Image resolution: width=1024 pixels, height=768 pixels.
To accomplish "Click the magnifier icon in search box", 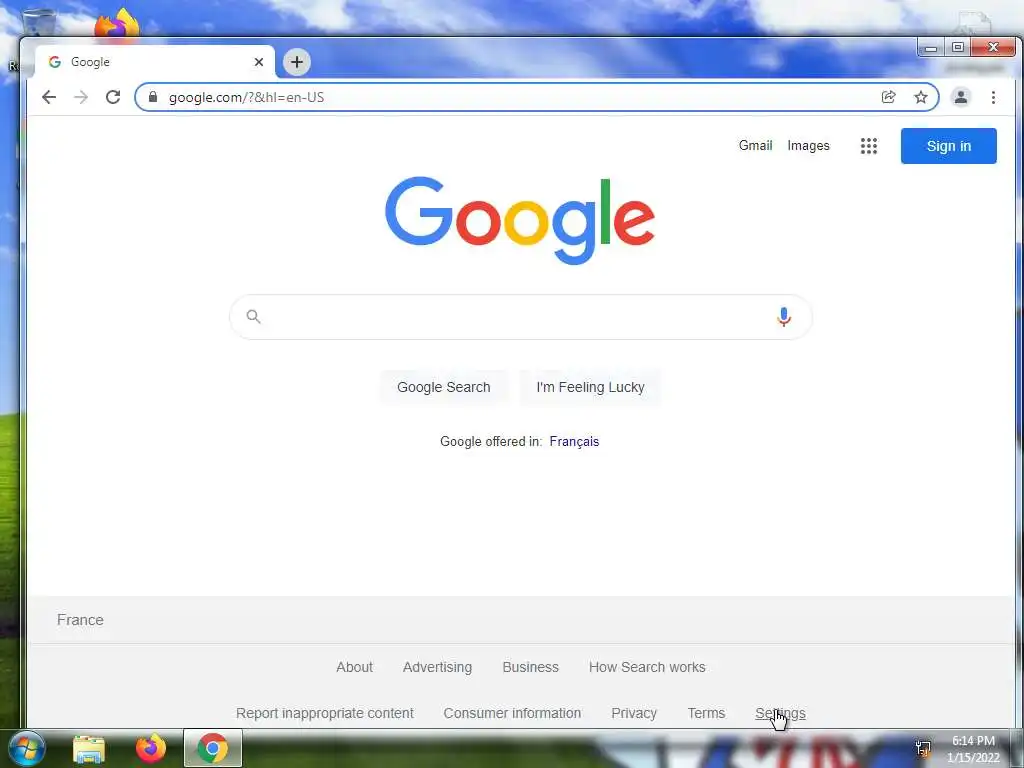I will 253,317.
